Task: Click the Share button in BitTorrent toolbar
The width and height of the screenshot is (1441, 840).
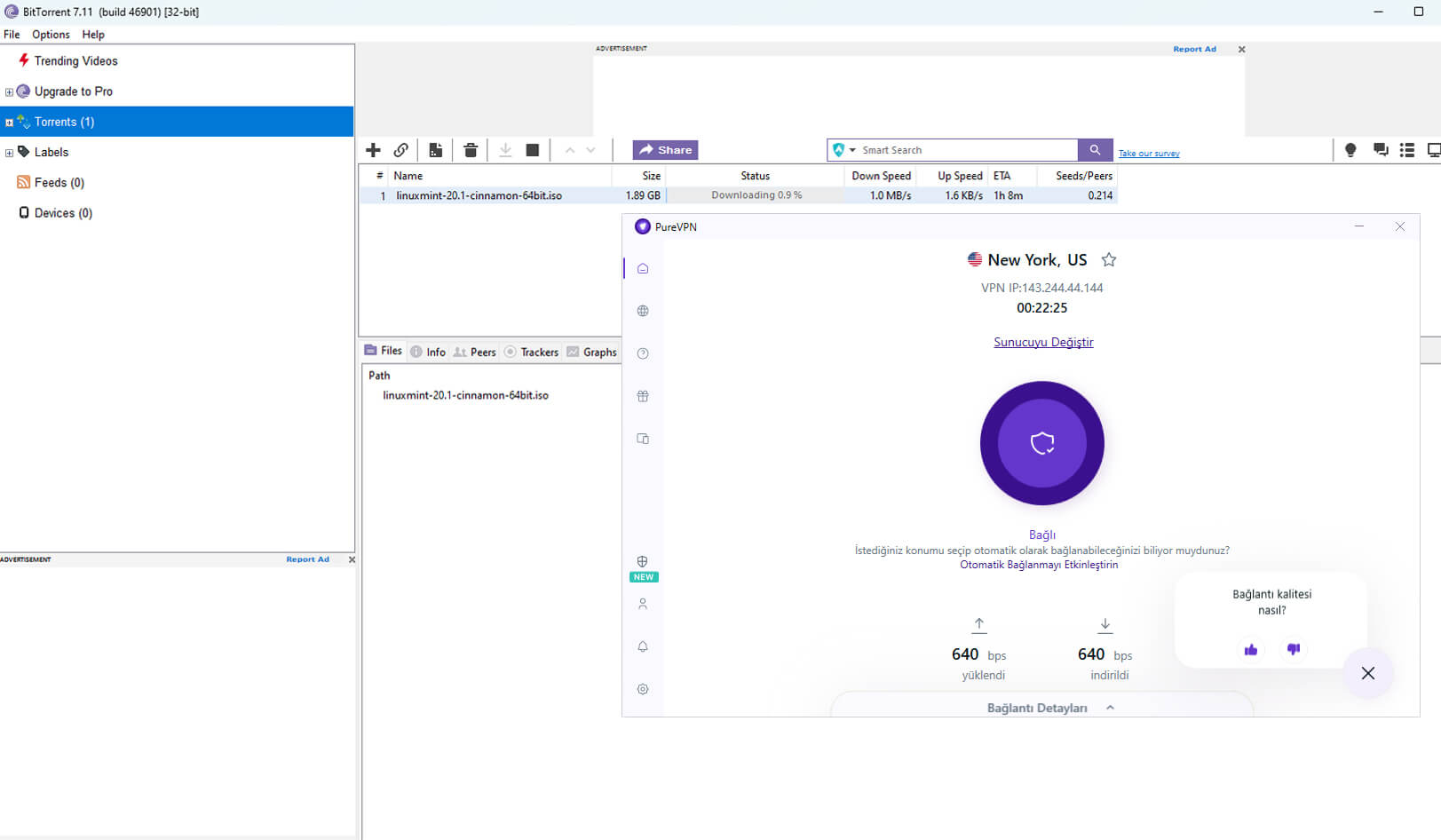Action: pos(665,150)
